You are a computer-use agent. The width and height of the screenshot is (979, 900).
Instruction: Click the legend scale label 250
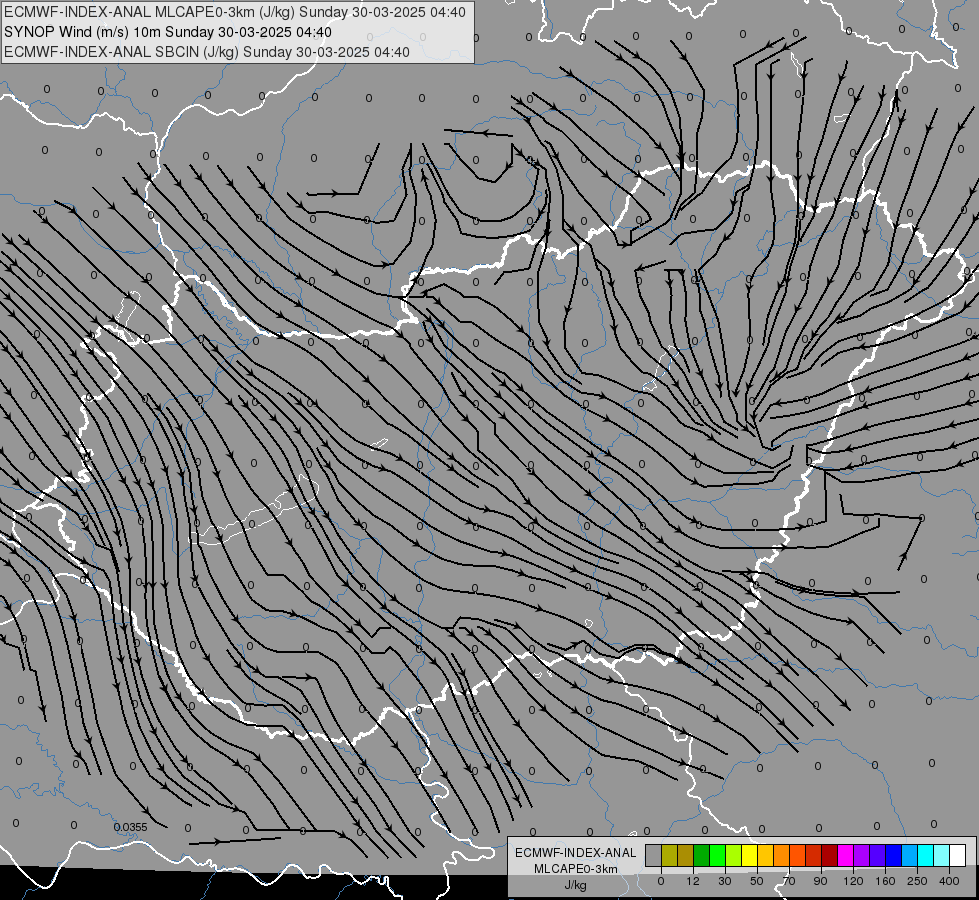click(x=917, y=881)
